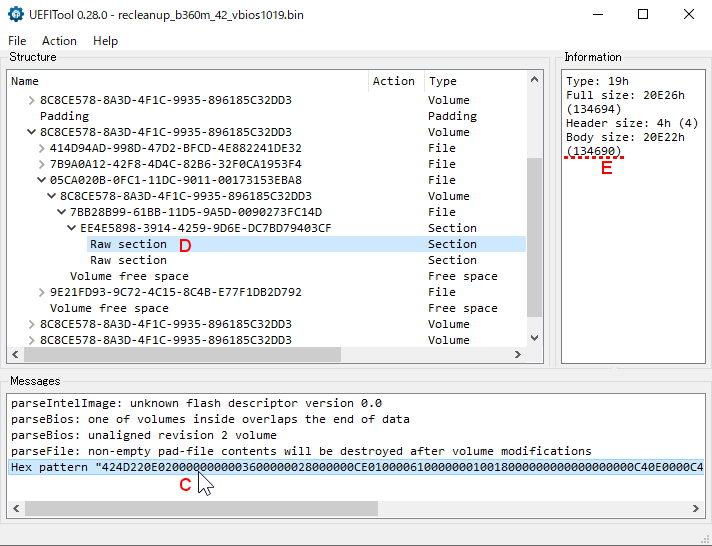Collapse the EE4E5898-3914 section node
Screen dimensions: 712x546
[71, 228]
